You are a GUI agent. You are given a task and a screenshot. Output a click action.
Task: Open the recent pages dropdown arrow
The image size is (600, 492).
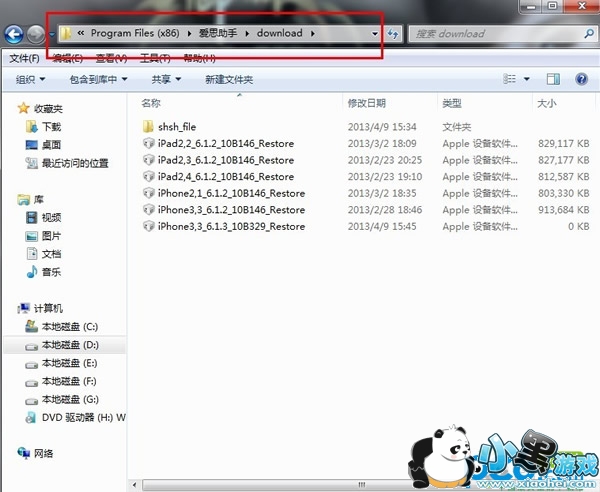52,34
